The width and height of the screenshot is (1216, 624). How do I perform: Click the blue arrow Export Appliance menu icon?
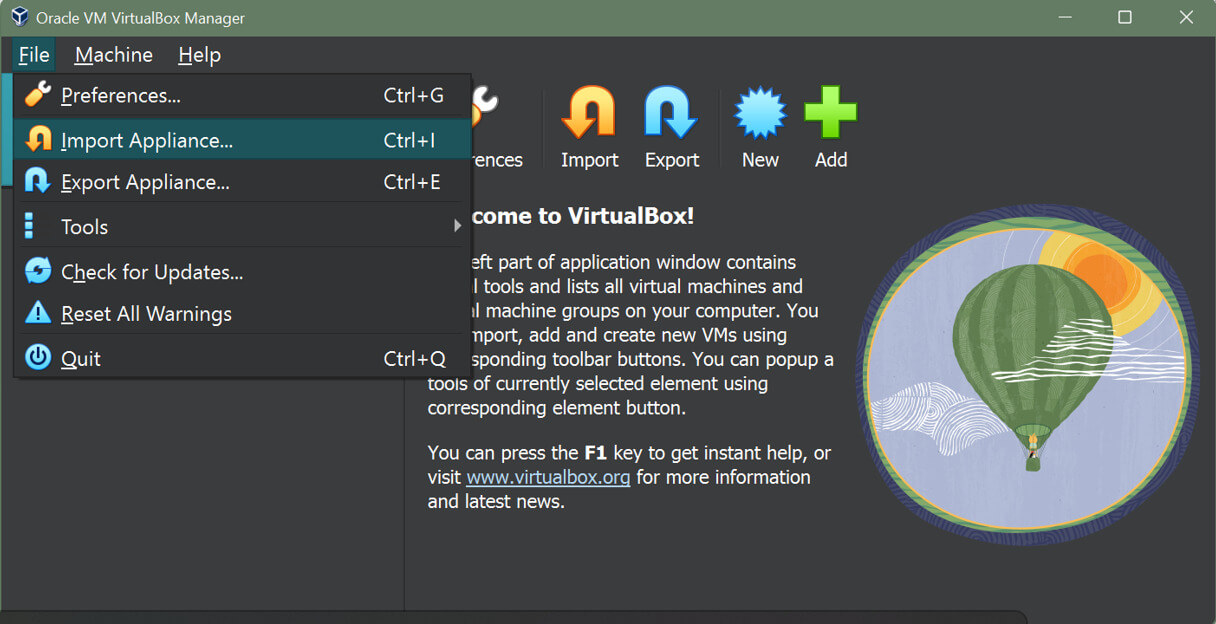coord(38,181)
